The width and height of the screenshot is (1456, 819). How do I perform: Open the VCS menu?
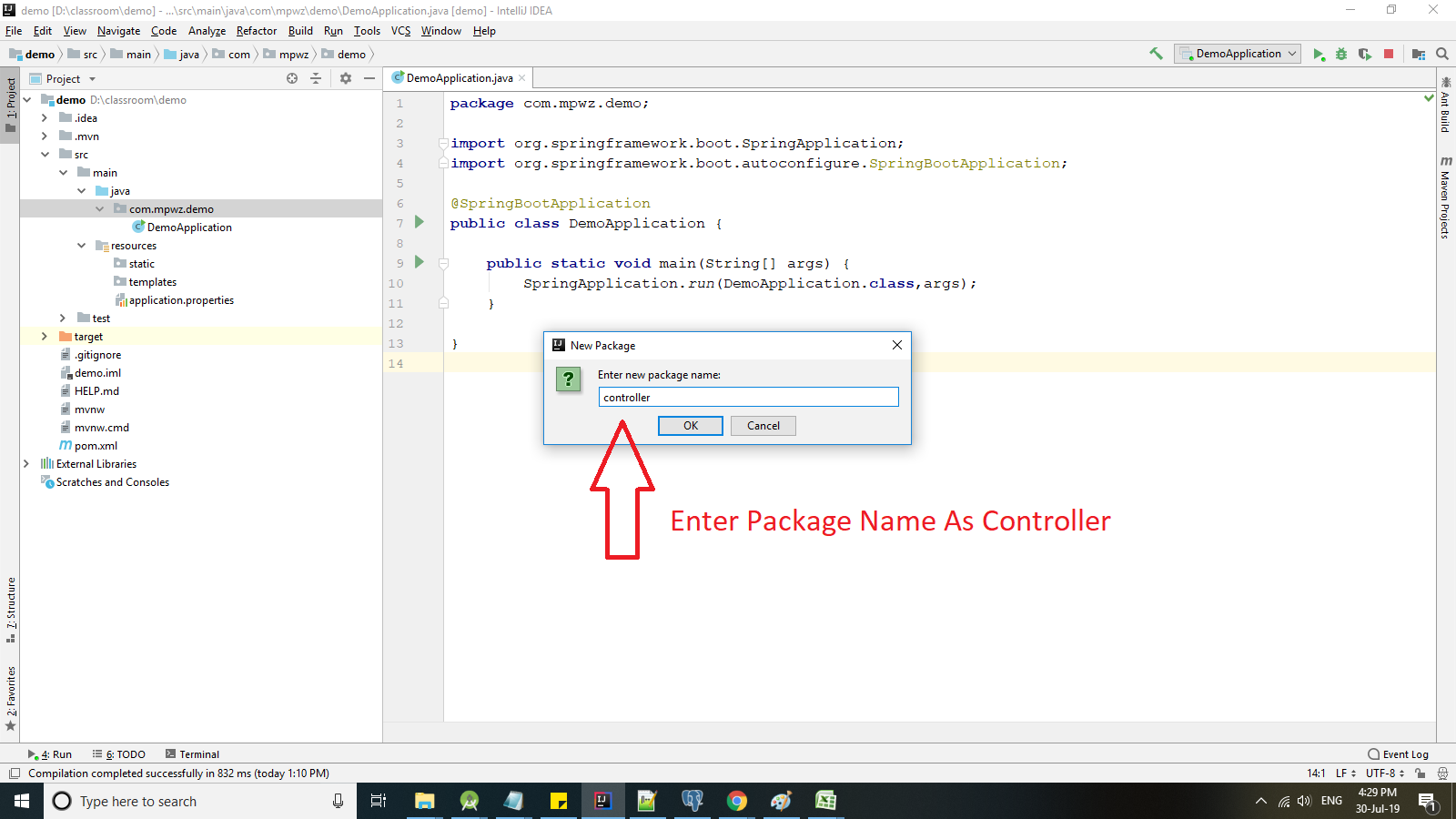[400, 31]
